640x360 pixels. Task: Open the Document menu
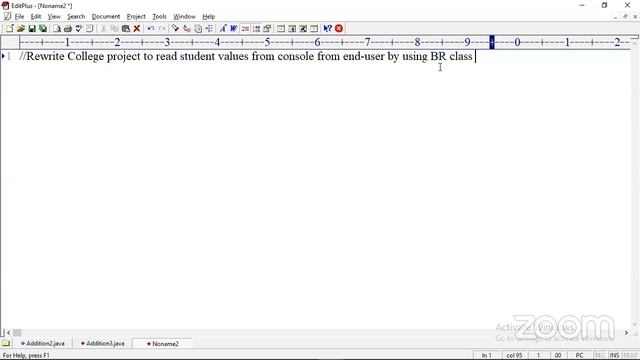click(x=106, y=17)
